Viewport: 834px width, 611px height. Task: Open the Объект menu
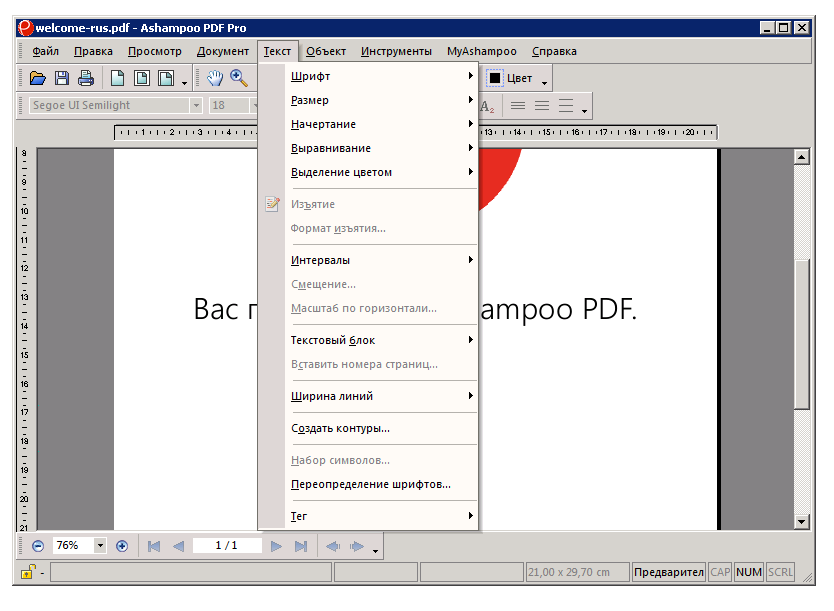tap(326, 51)
